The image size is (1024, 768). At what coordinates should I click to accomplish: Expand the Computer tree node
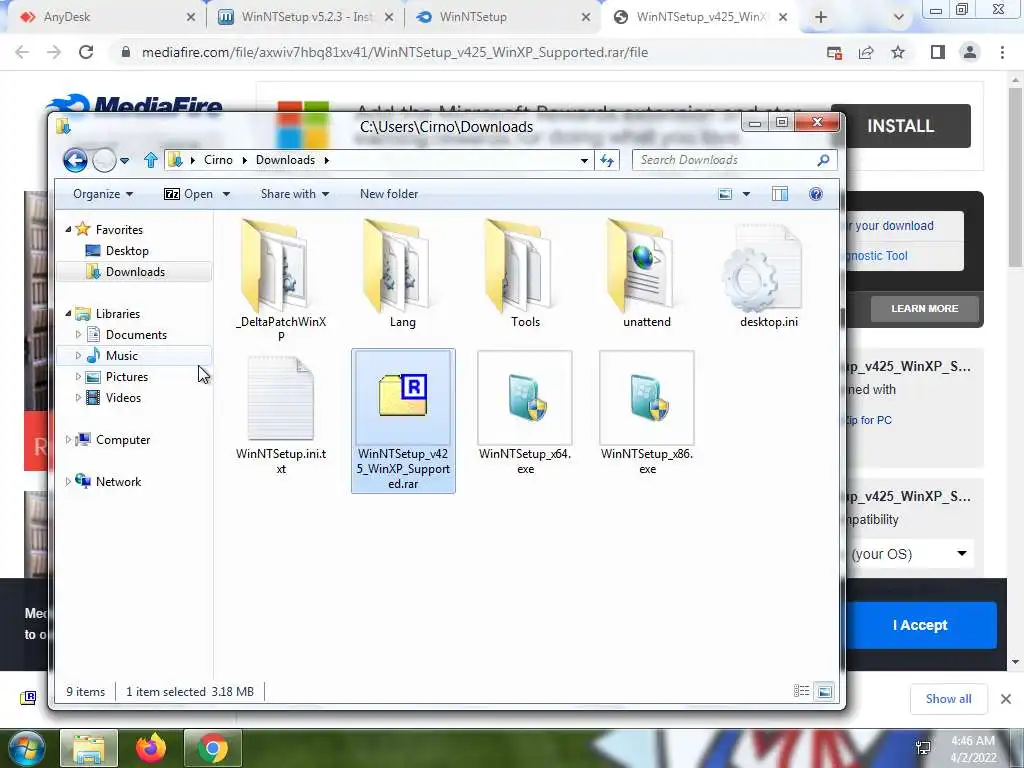pos(68,440)
